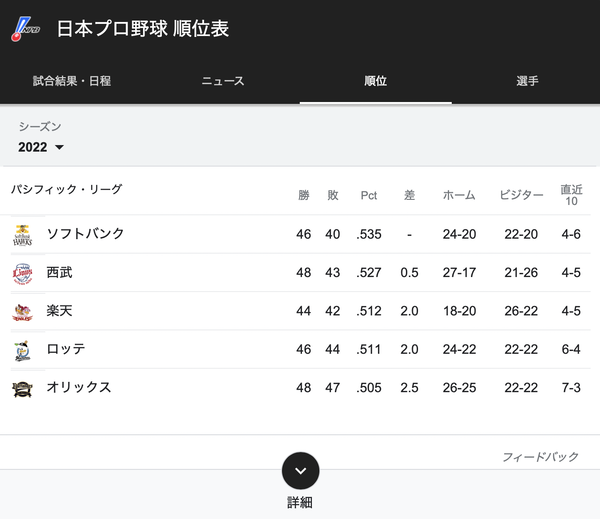Open the ソフトバンク team name link
600x519 pixels.
point(85,233)
